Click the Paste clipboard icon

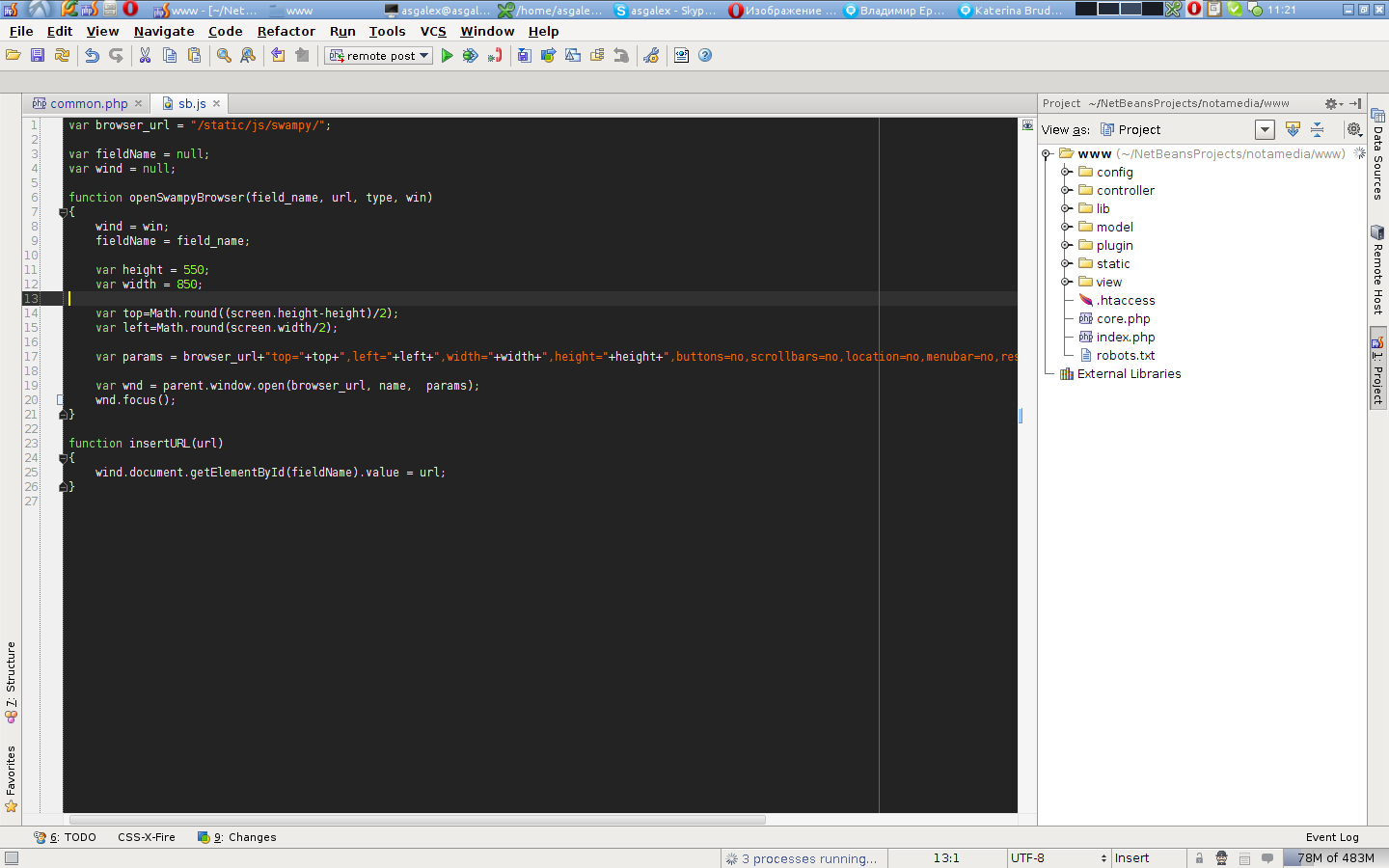pos(194,56)
